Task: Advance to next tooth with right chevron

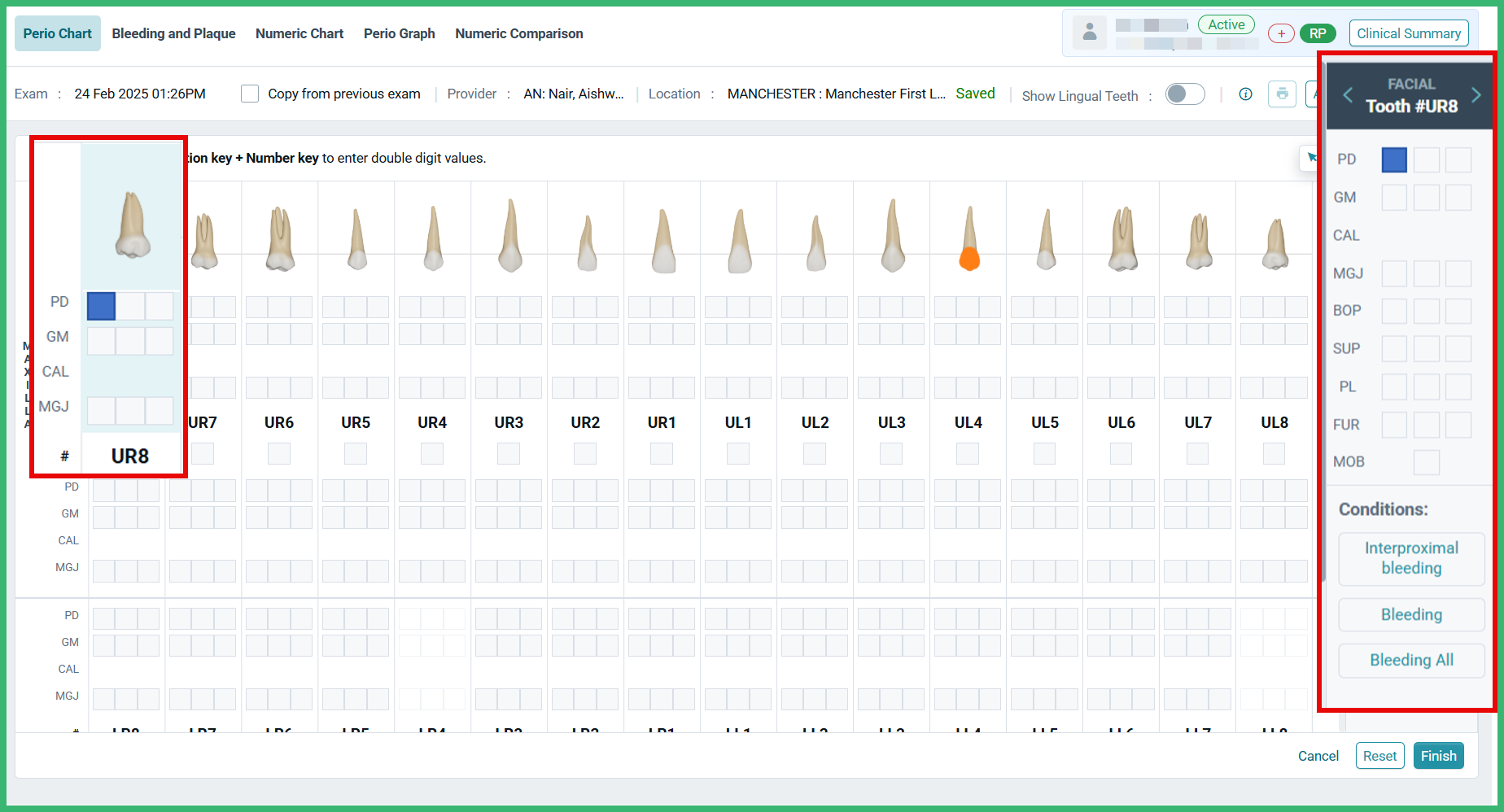Action: pos(1477,95)
